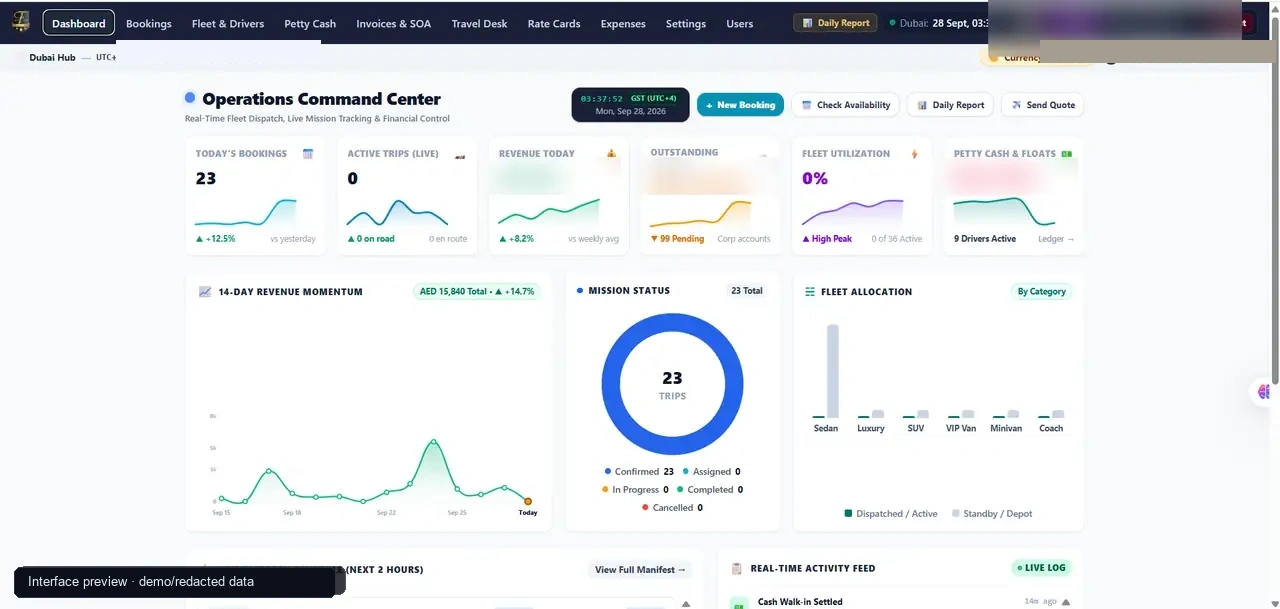Click 0 of 36 Active text

pyautogui.click(x=896, y=239)
